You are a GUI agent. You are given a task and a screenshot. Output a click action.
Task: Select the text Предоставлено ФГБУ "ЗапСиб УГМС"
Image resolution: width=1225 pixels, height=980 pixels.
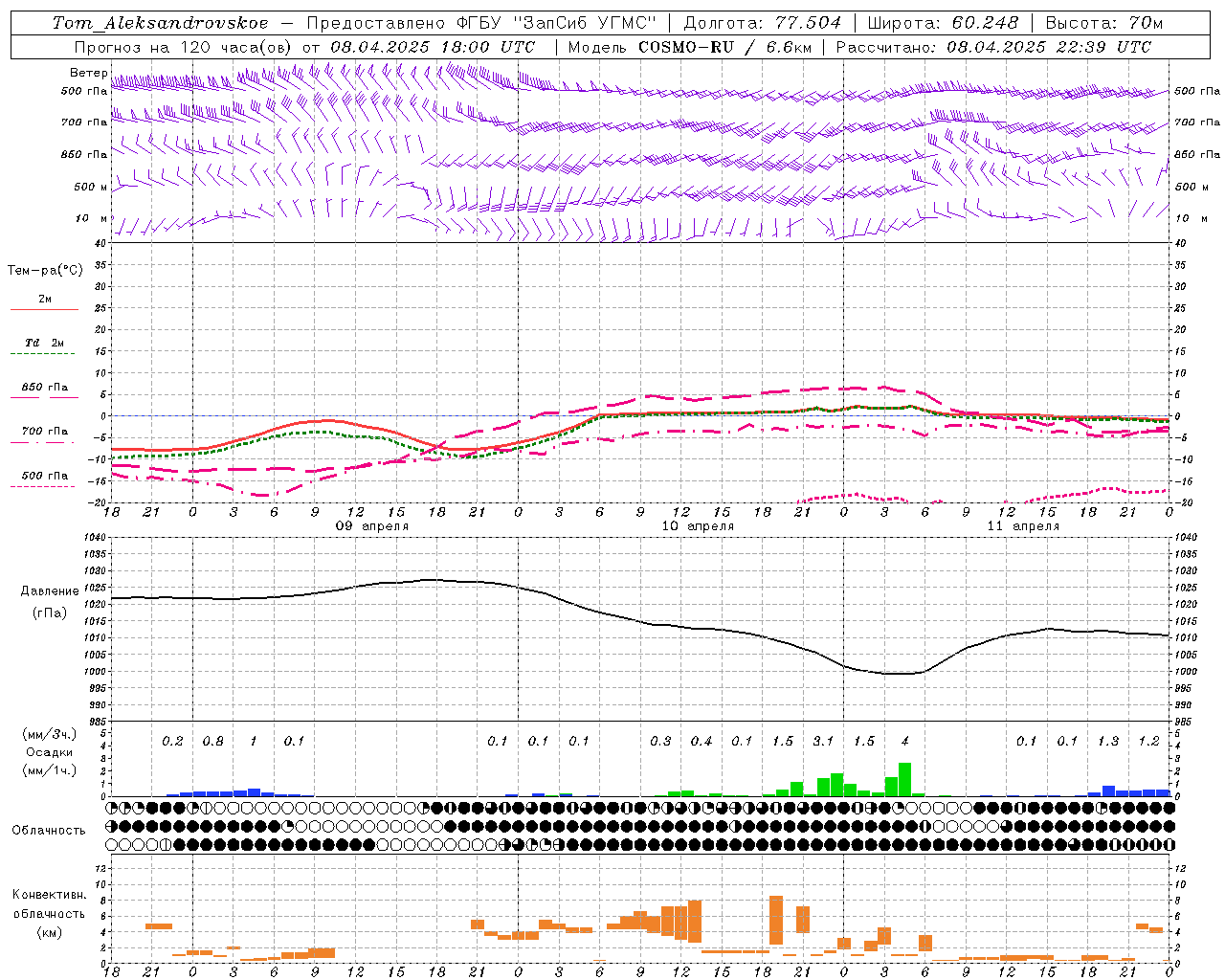[x=482, y=23]
